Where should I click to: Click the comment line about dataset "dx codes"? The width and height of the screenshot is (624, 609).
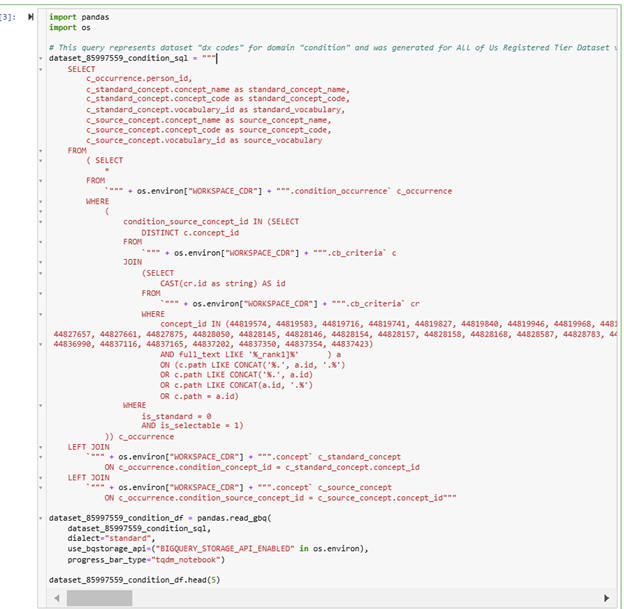[333, 48]
